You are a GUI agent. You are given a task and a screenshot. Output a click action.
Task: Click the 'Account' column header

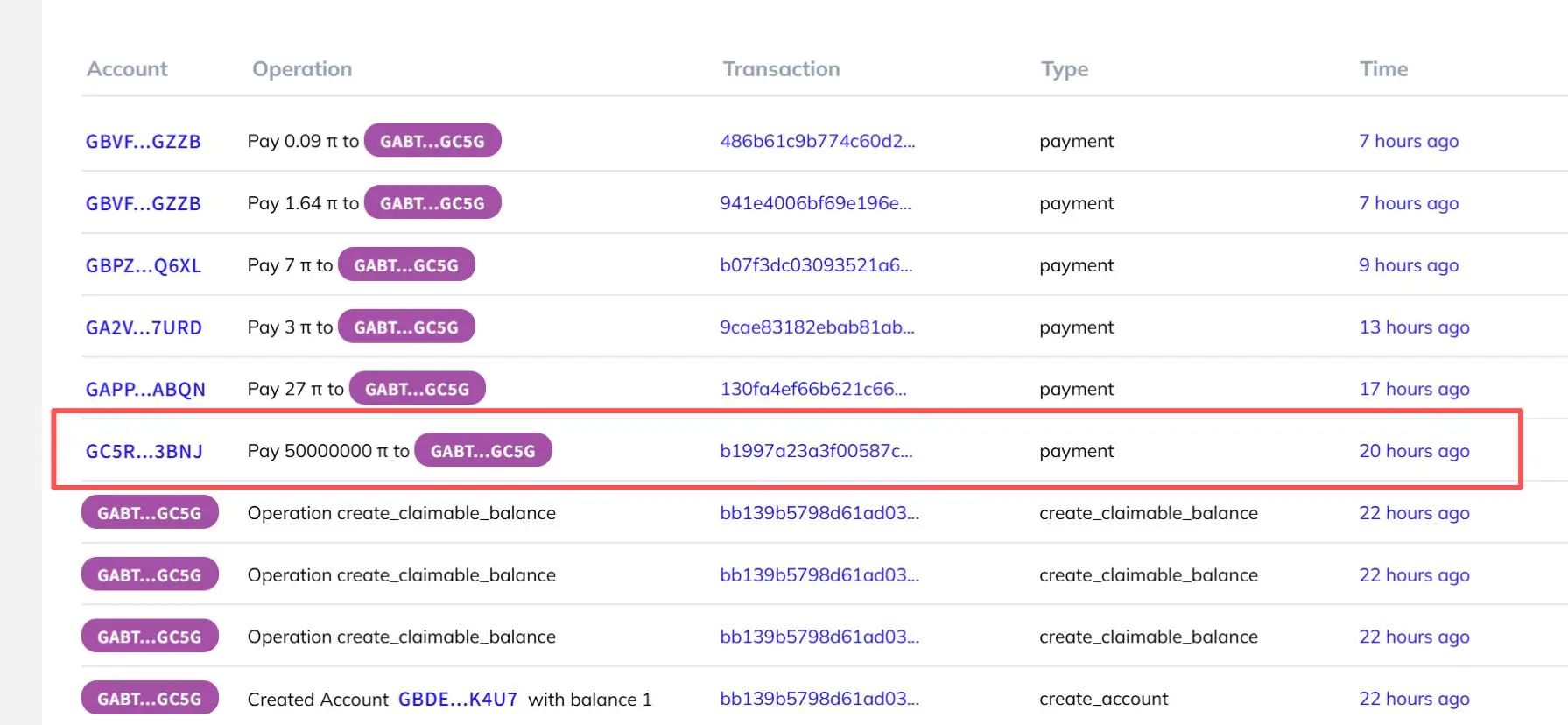point(127,69)
